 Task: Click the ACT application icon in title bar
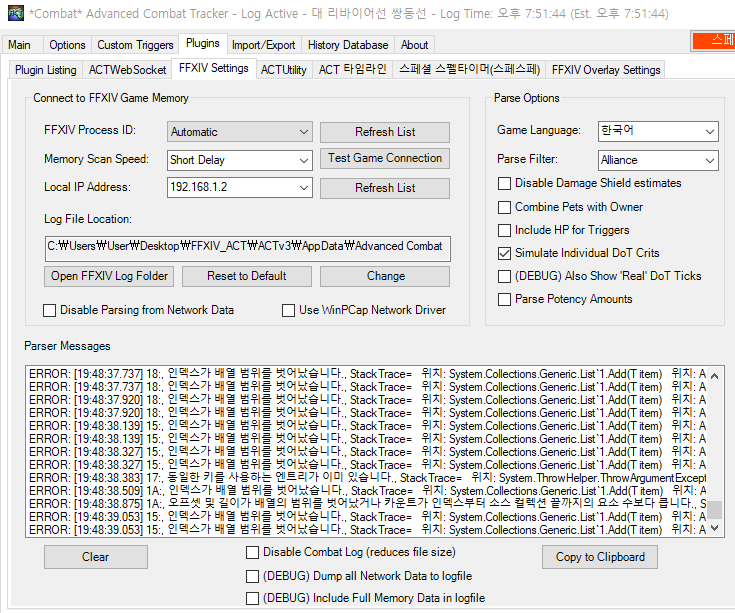pyautogui.click(x=15, y=13)
